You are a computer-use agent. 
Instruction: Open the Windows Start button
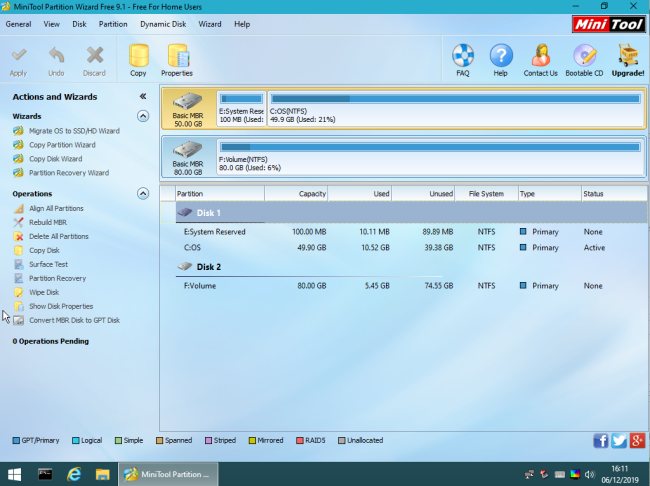click(15, 474)
